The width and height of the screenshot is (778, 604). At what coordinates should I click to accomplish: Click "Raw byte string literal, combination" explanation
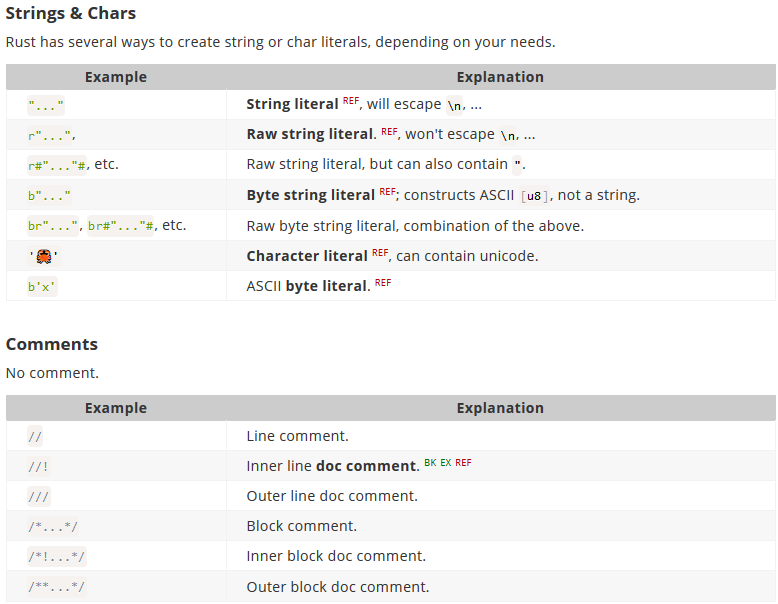tap(415, 226)
